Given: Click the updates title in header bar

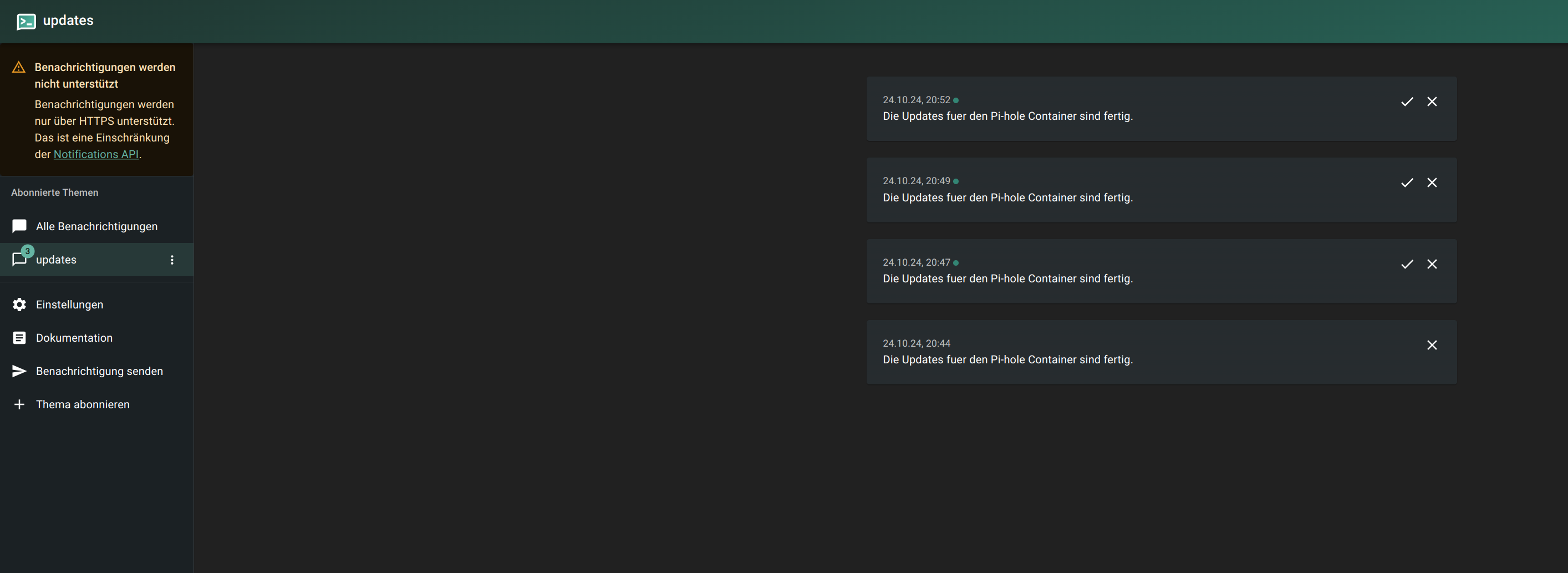Looking at the screenshot, I should pos(68,21).
